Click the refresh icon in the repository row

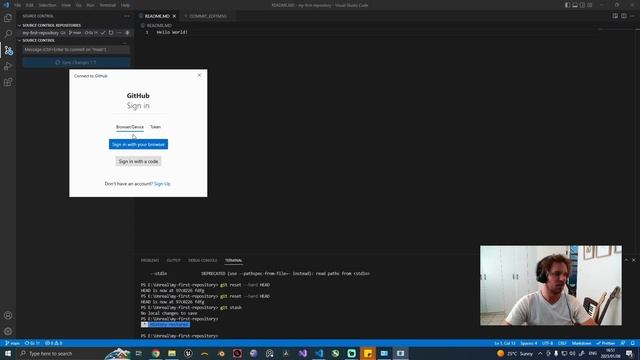pyautogui.click(x=111, y=33)
